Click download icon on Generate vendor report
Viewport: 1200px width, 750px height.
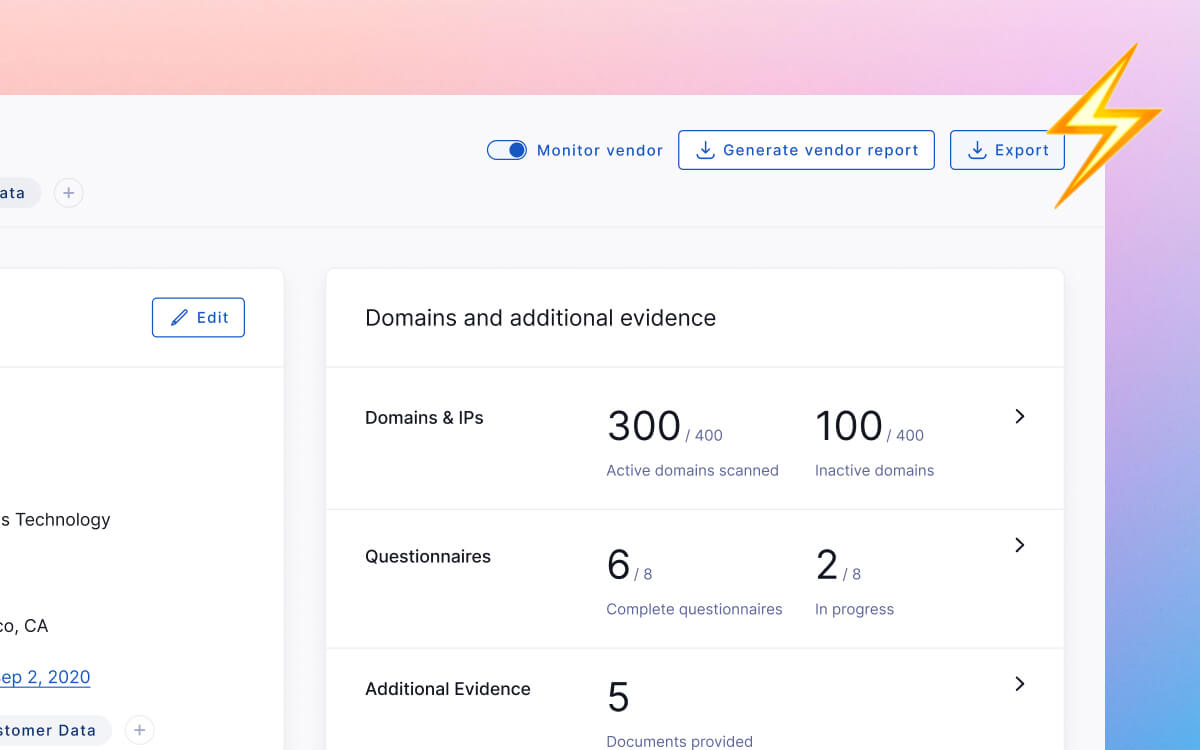pos(705,150)
